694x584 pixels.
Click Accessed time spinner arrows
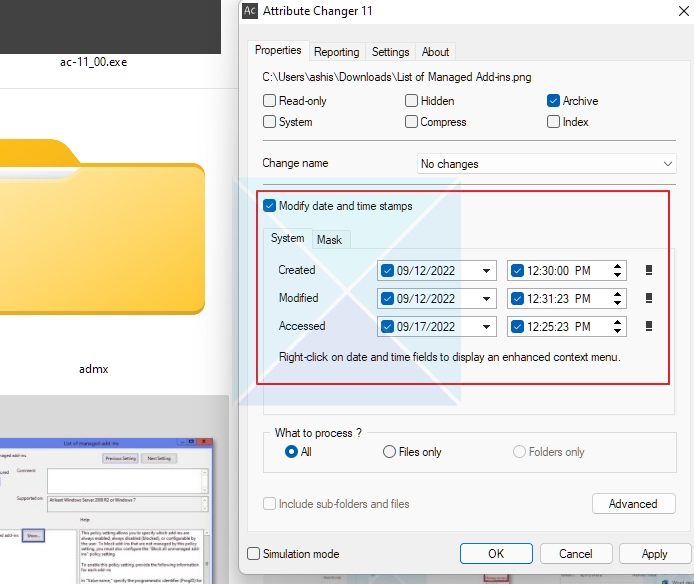tap(617, 327)
